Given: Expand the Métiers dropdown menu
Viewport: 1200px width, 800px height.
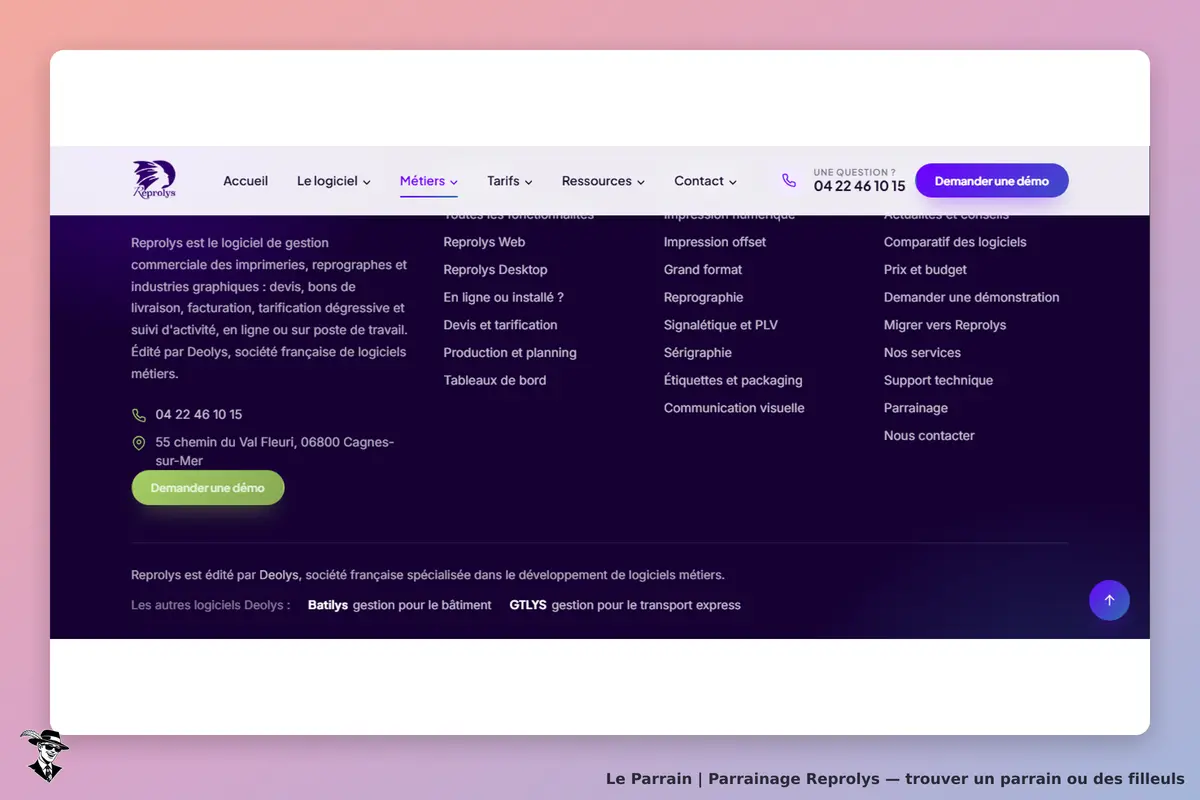Looking at the screenshot, I should [x=429, y=181].
